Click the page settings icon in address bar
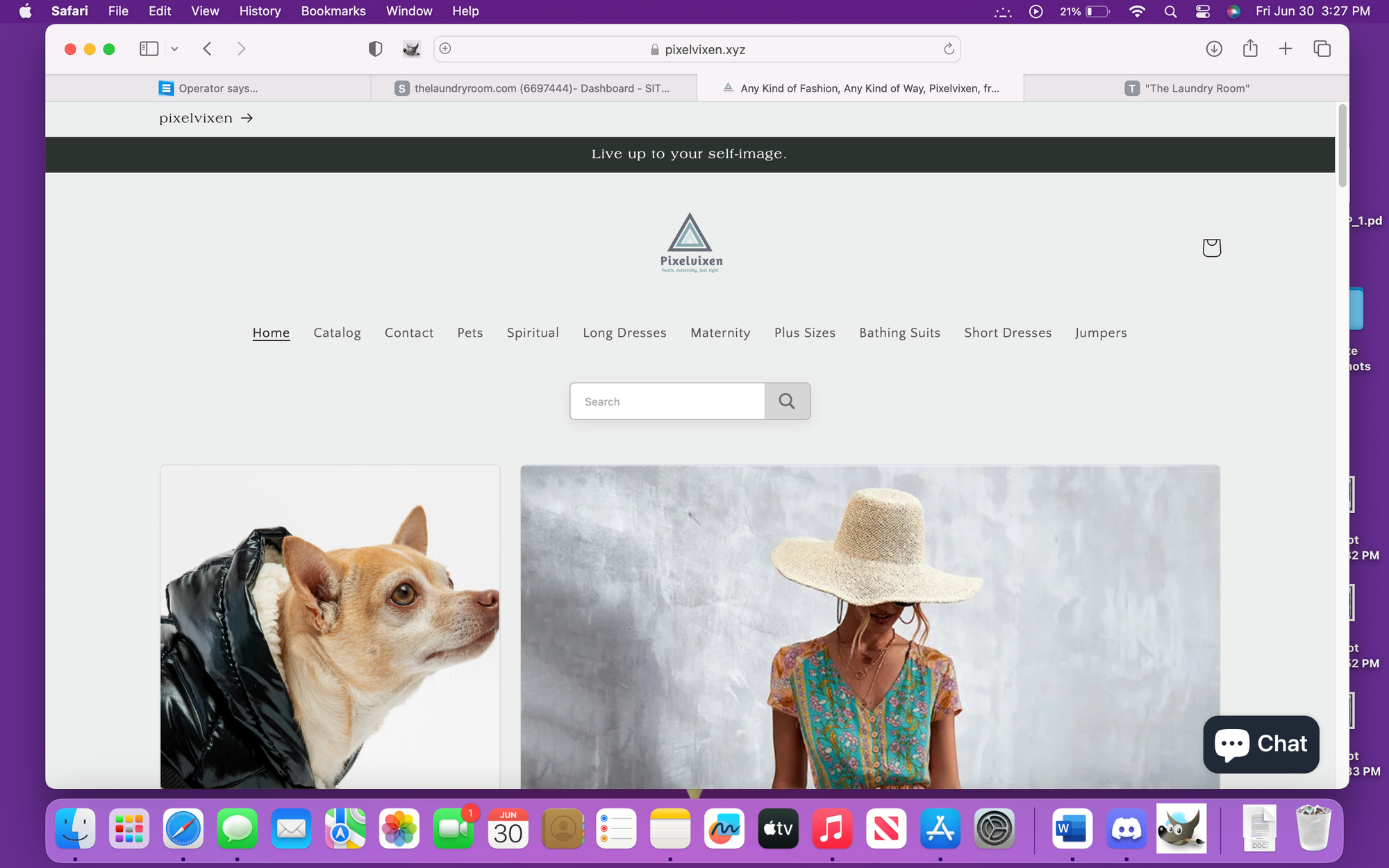Screen dimensions: 1389x868 445,48
